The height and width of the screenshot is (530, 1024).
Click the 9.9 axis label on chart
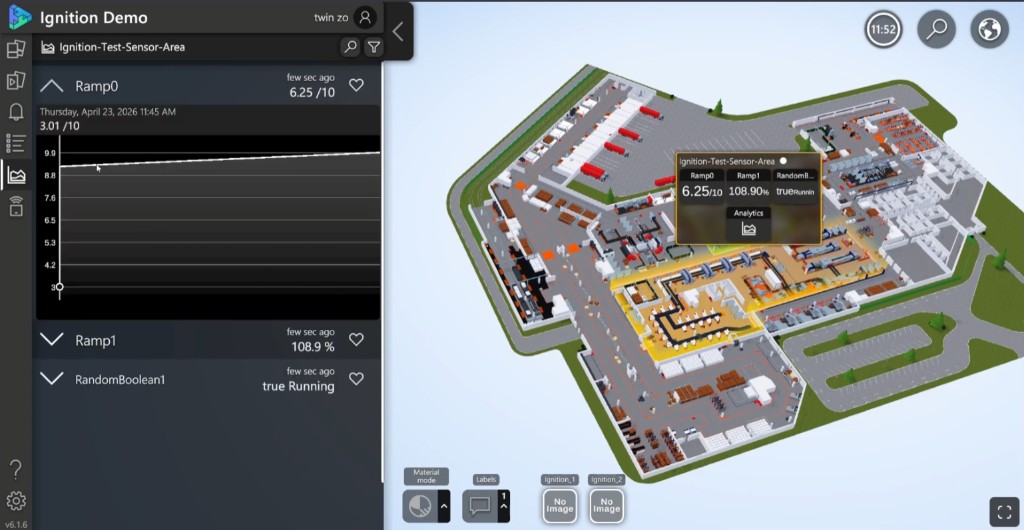click(x=50, y=153)
